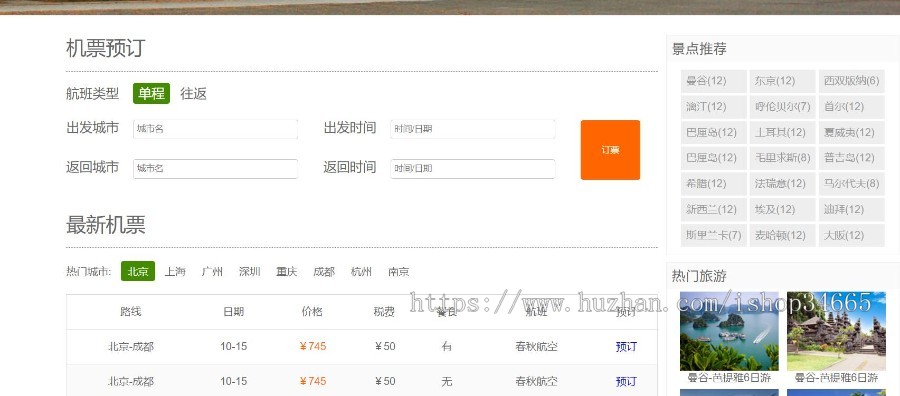Image resolution: width=900 pixels, height=396 pixels.
Task: Focus the 返回城市 city name field
Action: point(215,169)
